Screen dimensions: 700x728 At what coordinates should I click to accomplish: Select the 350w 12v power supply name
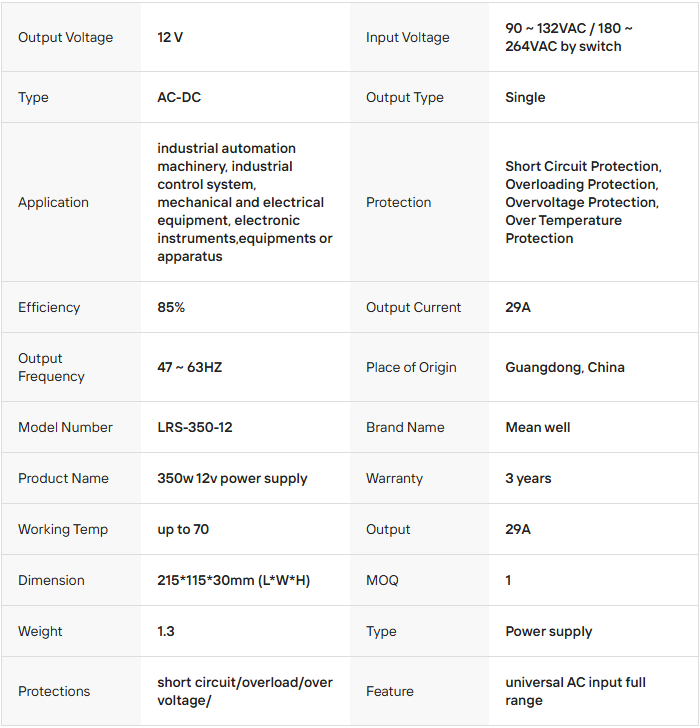(232, 479)
